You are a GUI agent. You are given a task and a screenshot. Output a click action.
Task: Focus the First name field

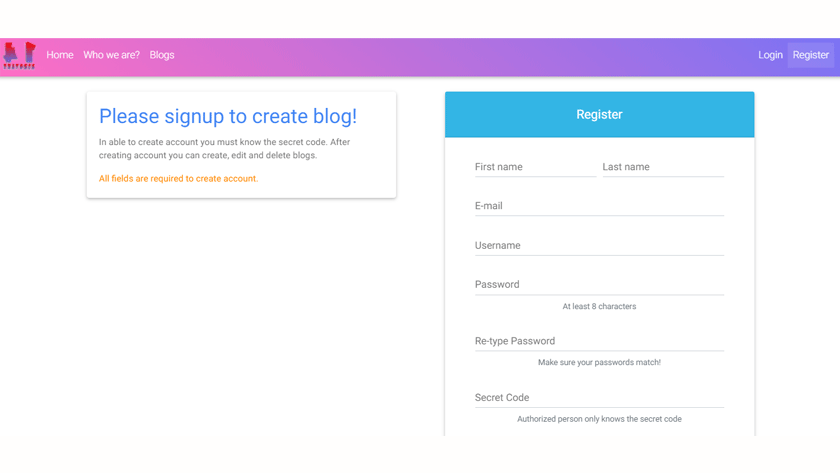[x=535, y=167]
